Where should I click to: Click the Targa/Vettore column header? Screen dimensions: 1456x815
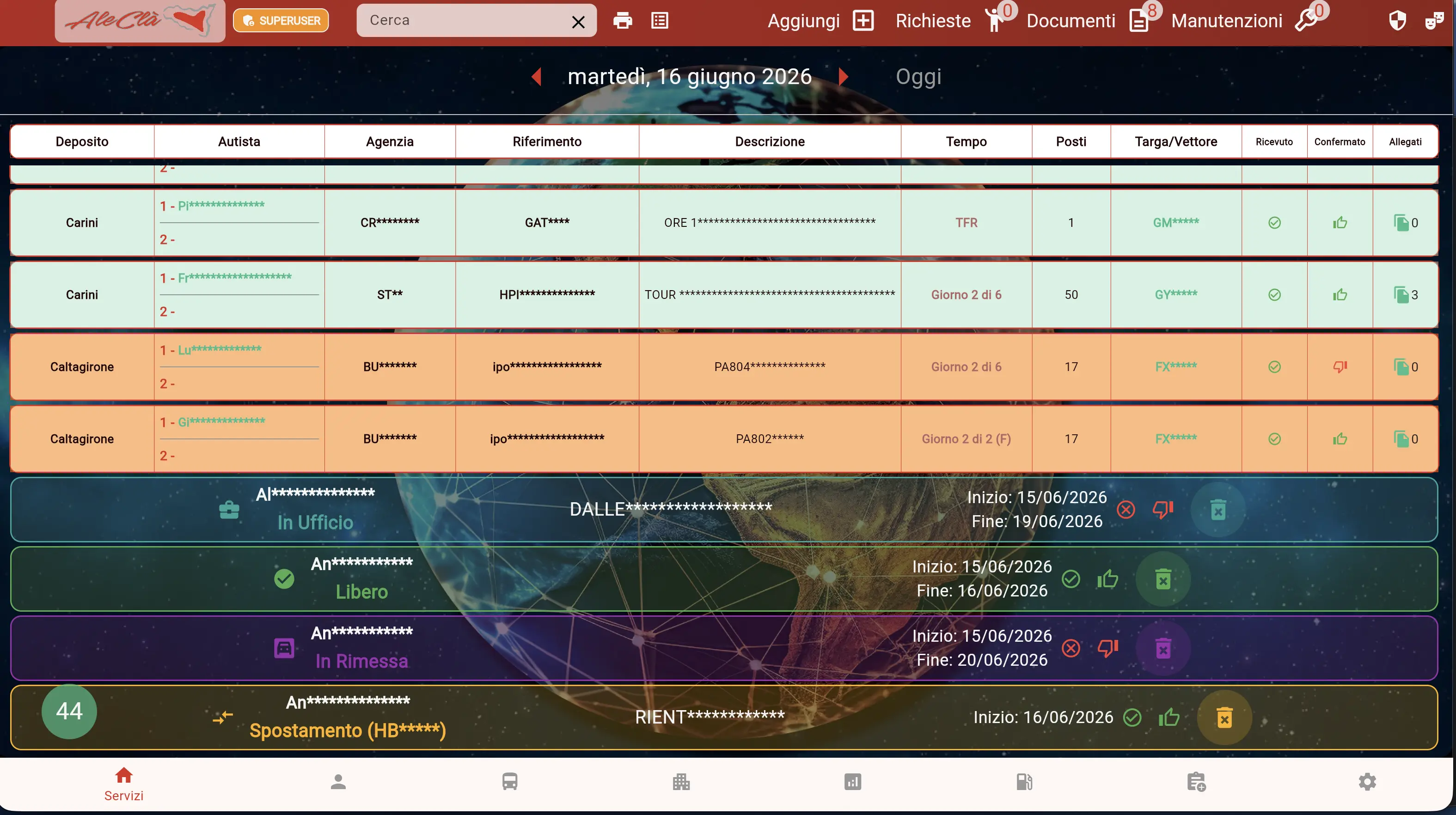pos(1175,141)
